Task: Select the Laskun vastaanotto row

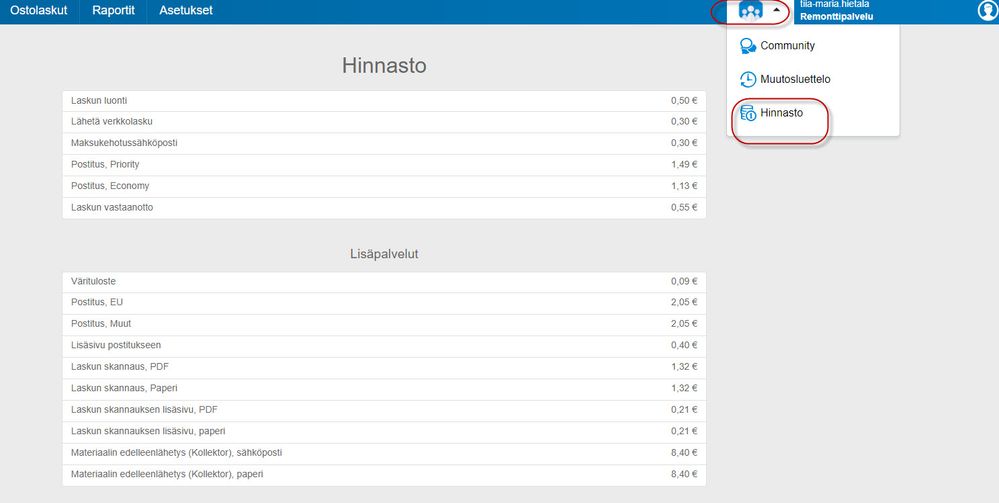Action: [x=384, y=208]
